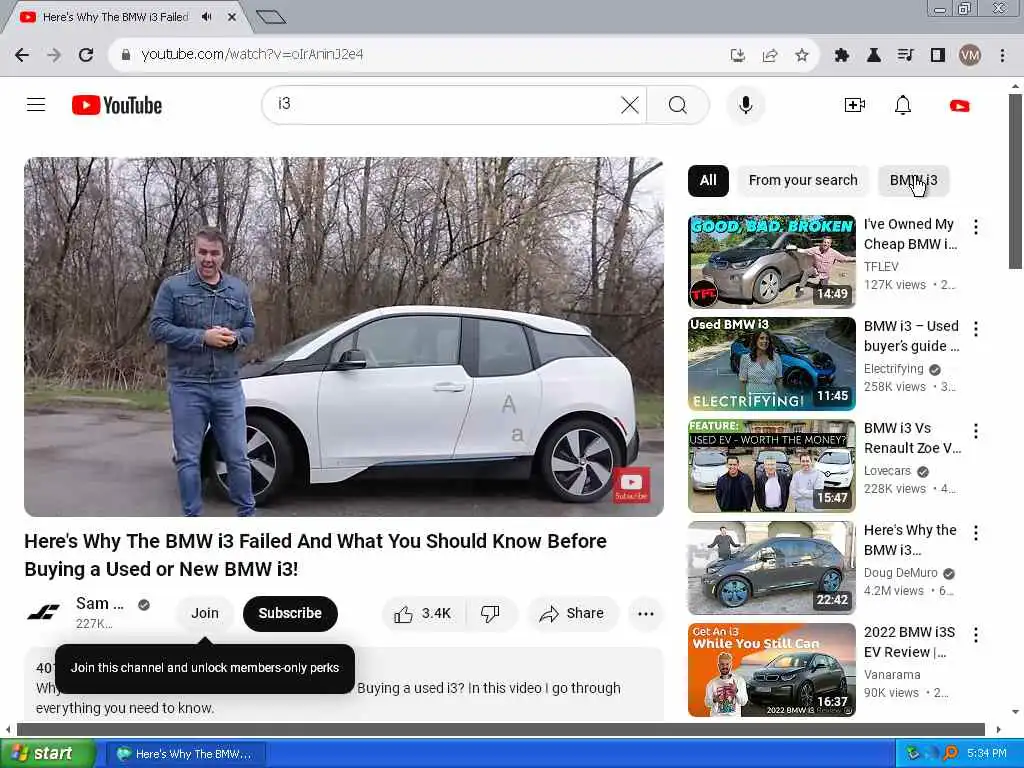Viewport: 1024px width, 768px height.
Task: Click taskbar item Here's Why The BMW
Action: click(185, 754)
